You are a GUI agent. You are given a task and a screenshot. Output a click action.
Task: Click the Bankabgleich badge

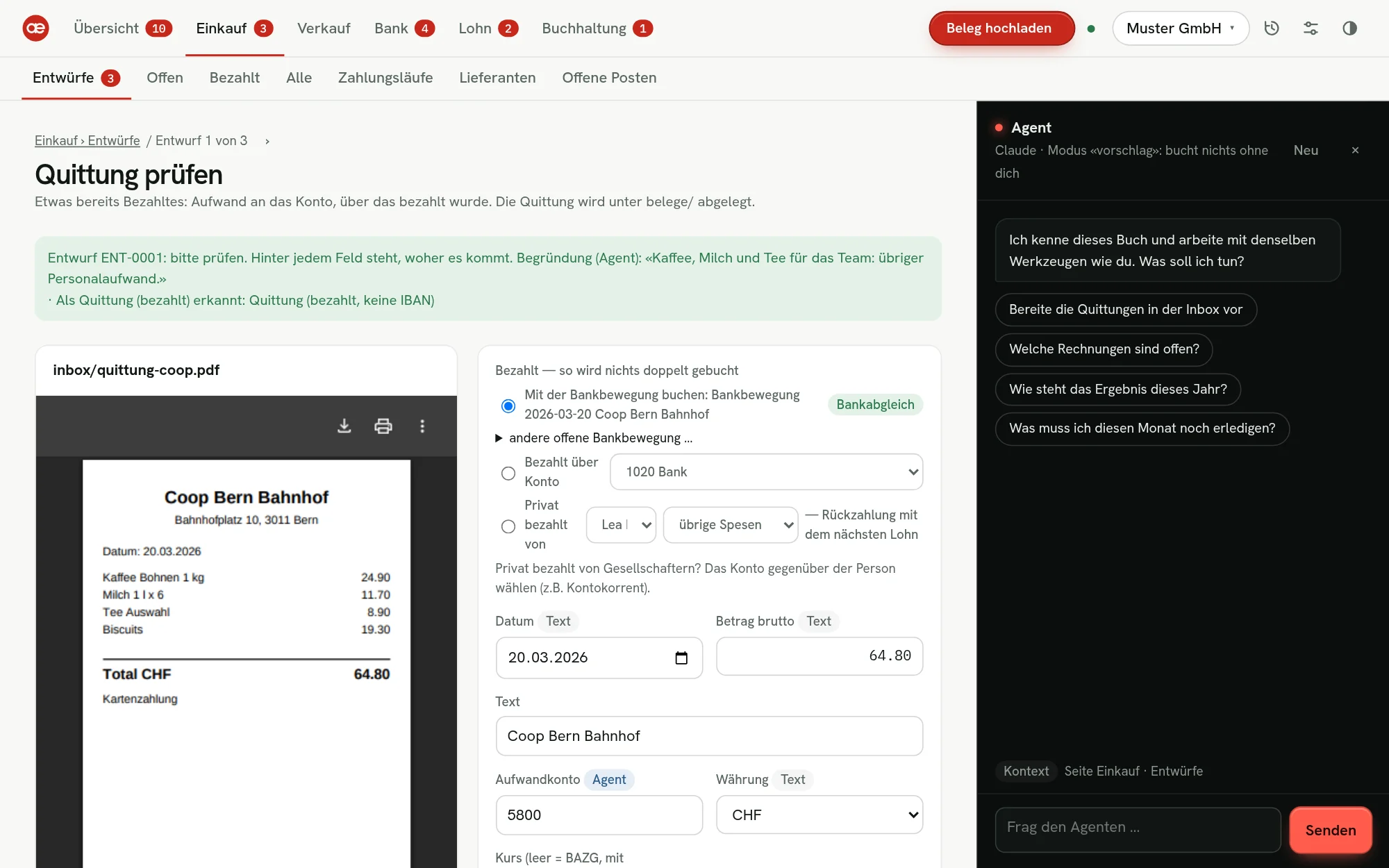[875, 405]
